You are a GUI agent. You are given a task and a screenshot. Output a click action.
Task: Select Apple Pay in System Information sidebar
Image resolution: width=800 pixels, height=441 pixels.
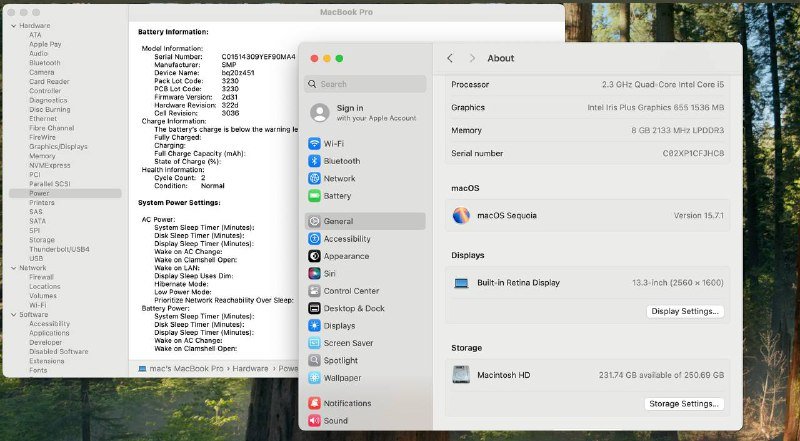tap(45, 44)
